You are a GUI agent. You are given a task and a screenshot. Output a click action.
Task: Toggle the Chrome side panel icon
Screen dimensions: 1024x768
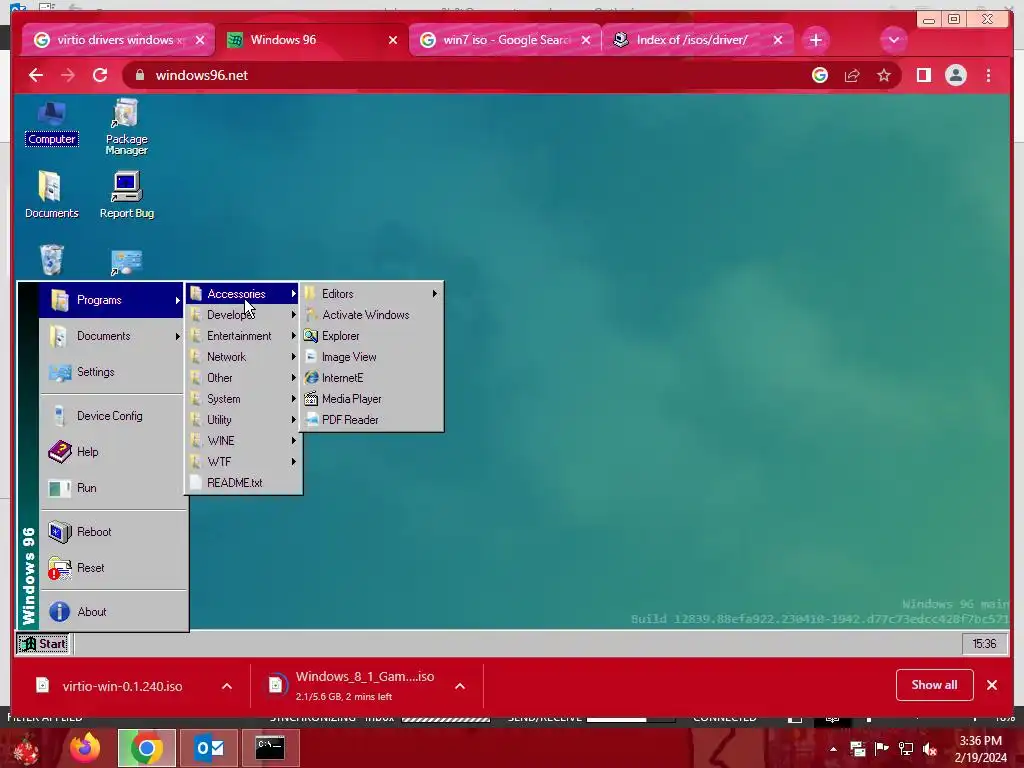coord(923,75)
